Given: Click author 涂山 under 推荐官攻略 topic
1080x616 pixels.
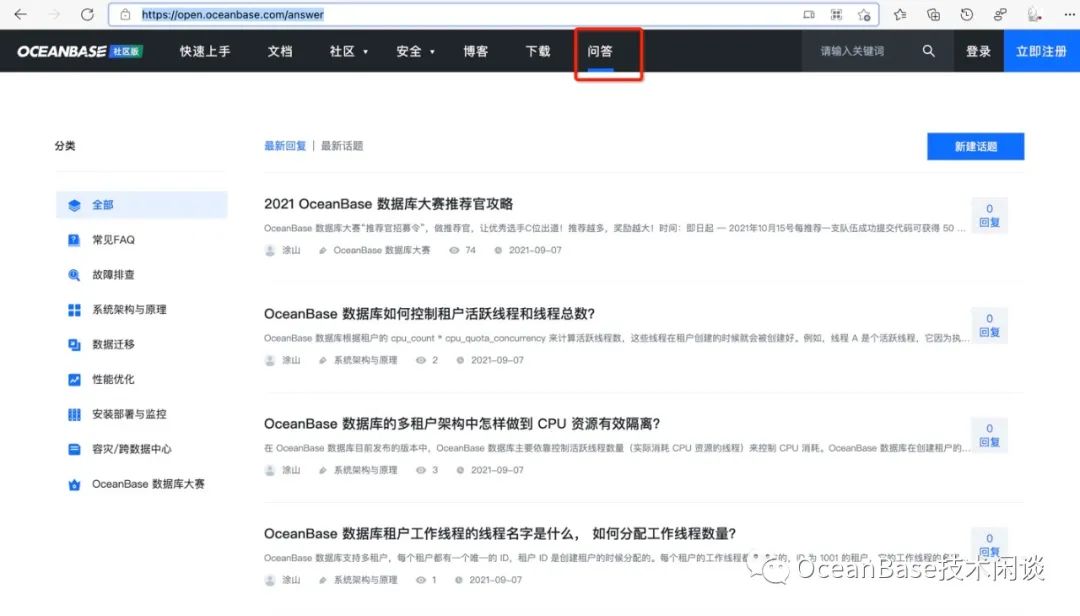Looking at the screenshot, I should pyautogui.click(x=291, y=250).
